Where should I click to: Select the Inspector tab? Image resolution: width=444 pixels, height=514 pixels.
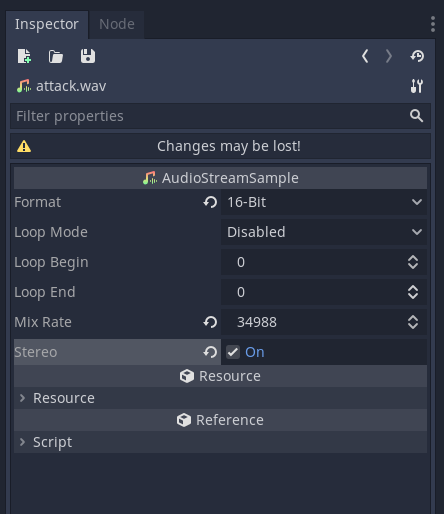point(47,24)
